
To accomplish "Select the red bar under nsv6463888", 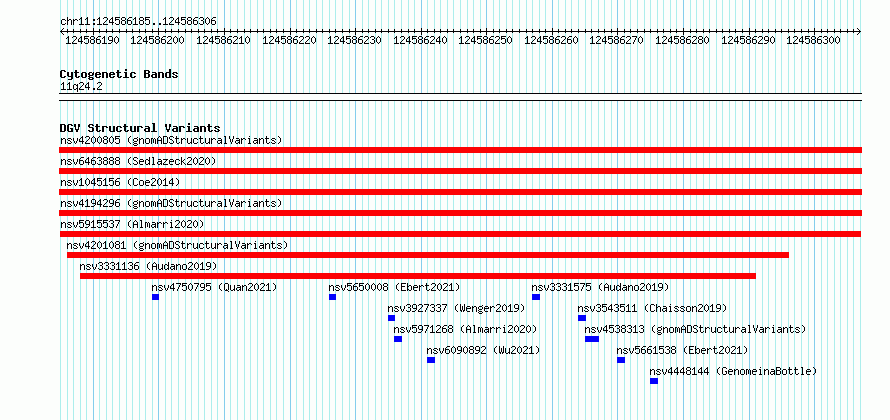I will (x=460, y=171).
